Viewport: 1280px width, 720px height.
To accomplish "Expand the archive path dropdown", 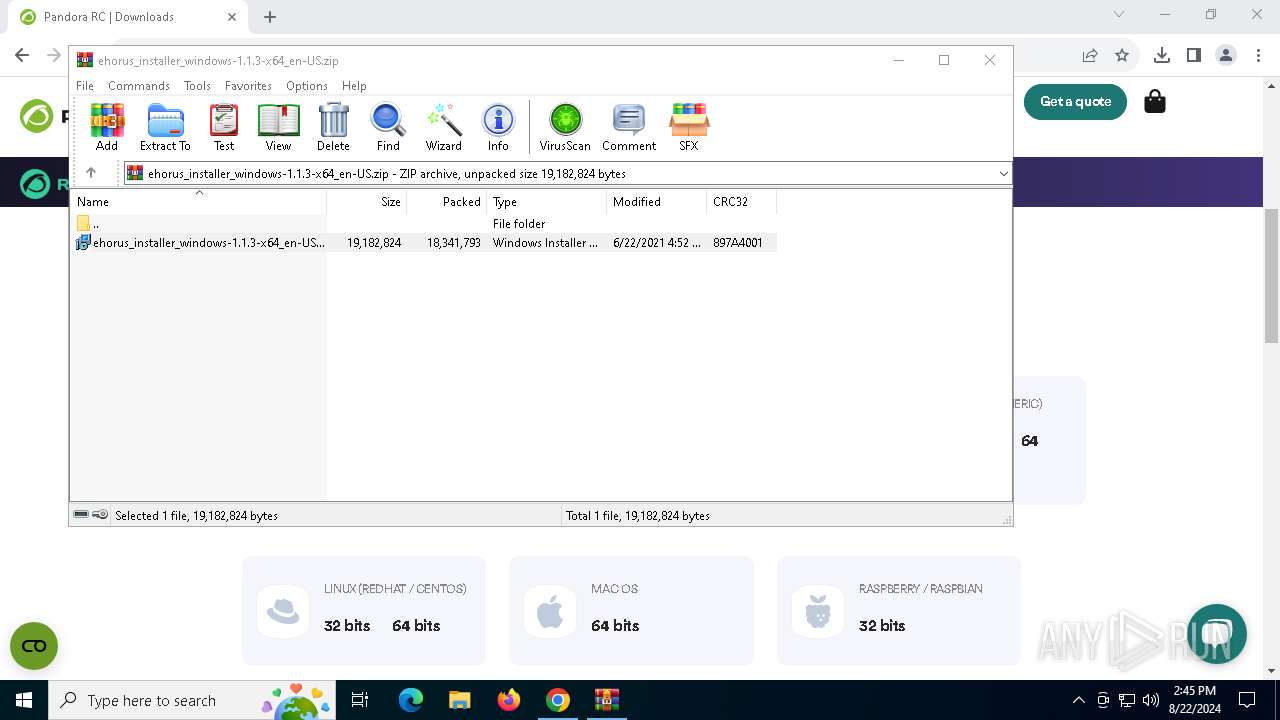I will (1003, 173).
